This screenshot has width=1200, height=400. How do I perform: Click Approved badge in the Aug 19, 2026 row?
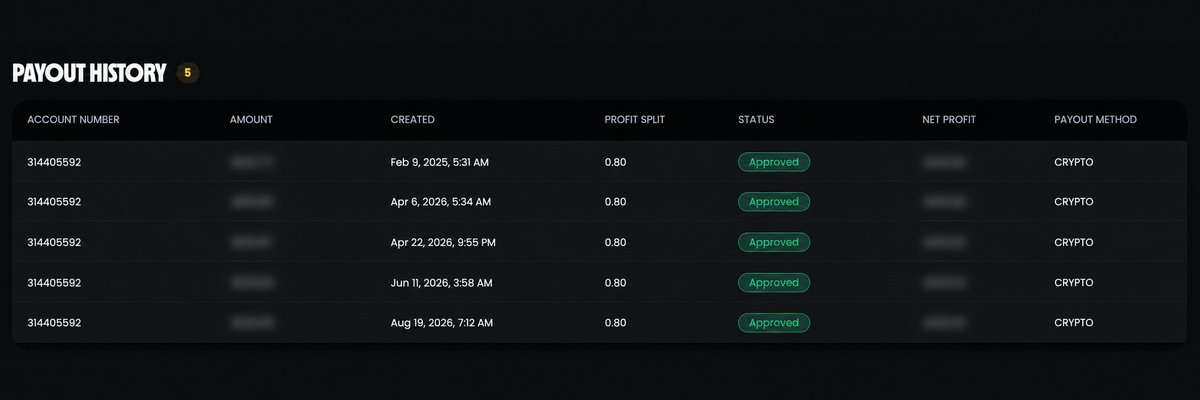pos(774,323)
